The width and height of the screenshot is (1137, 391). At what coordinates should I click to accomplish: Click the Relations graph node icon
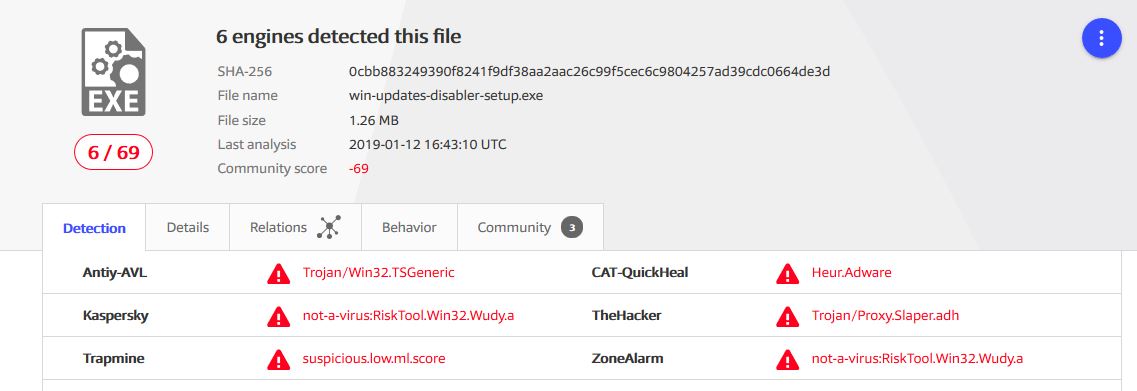point(329,227)
